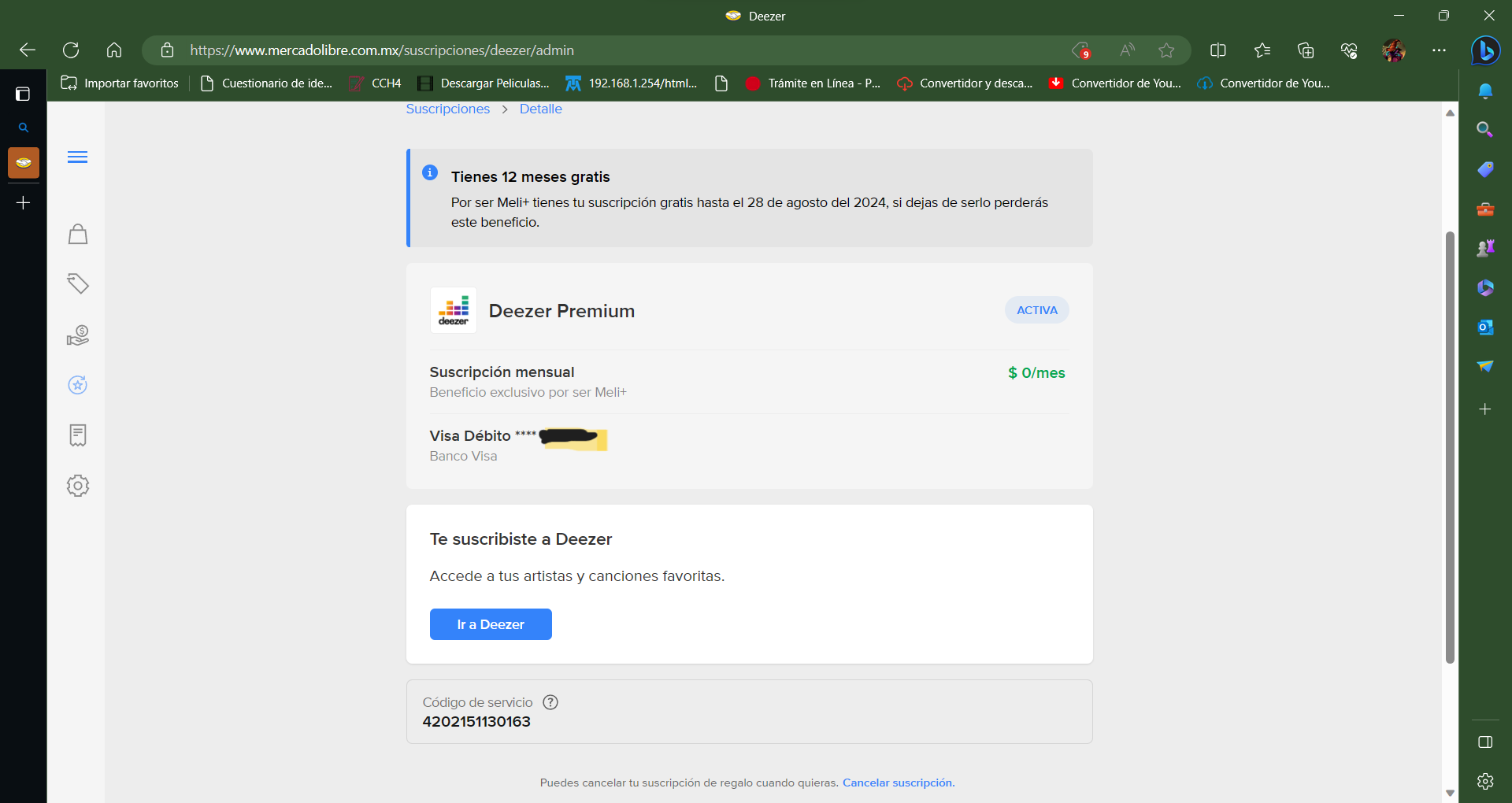Click the Suscripciones breadcrumb link

(x=447, y=109)
